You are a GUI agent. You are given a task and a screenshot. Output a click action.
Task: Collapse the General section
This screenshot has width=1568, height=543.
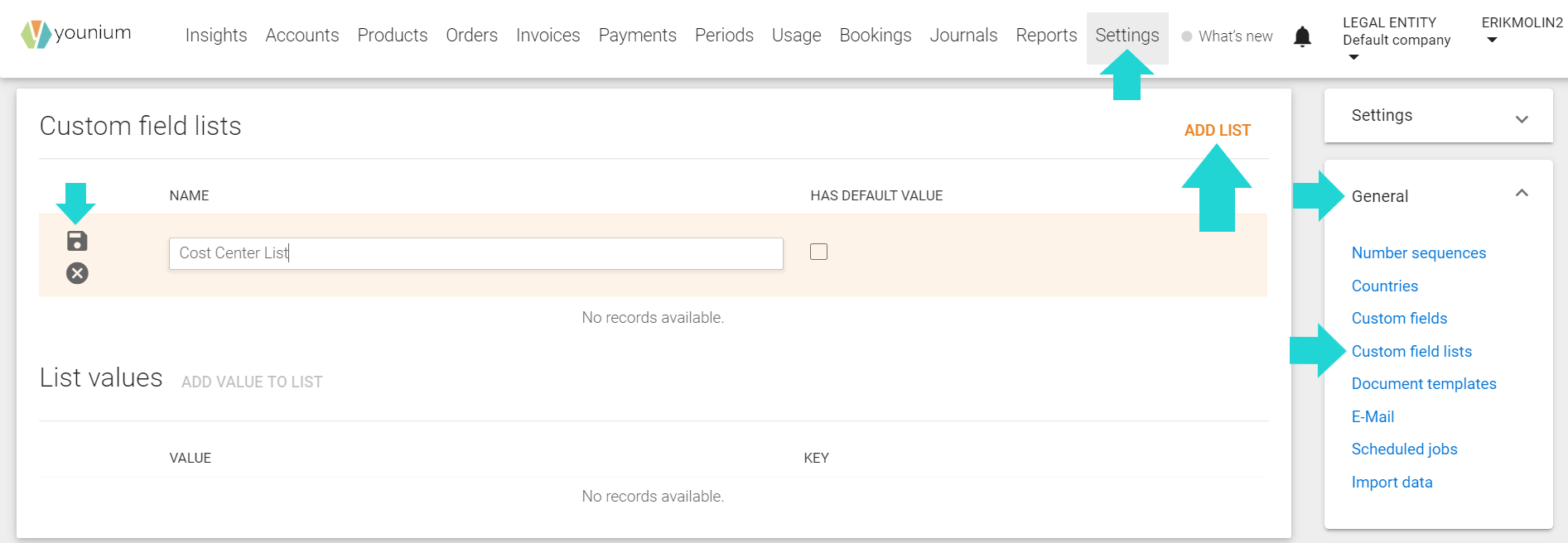pos(1521,194)
